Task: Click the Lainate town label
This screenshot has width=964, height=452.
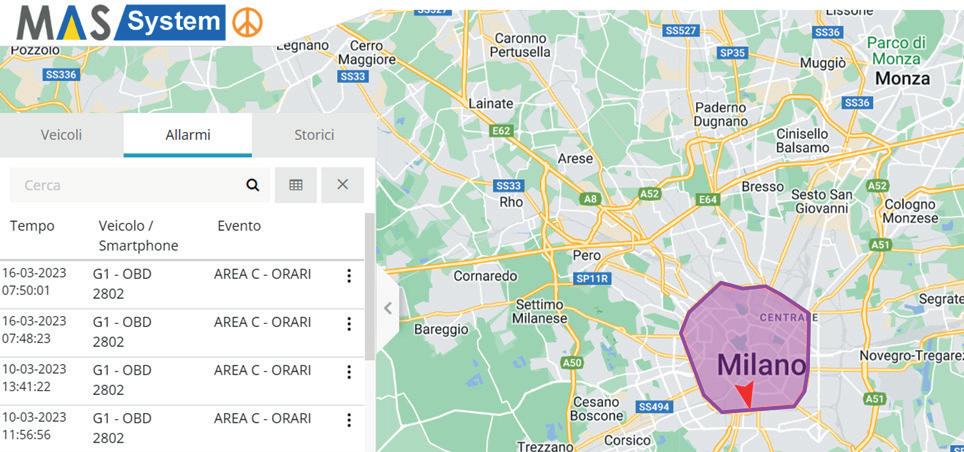Action: tap(491, 104)
